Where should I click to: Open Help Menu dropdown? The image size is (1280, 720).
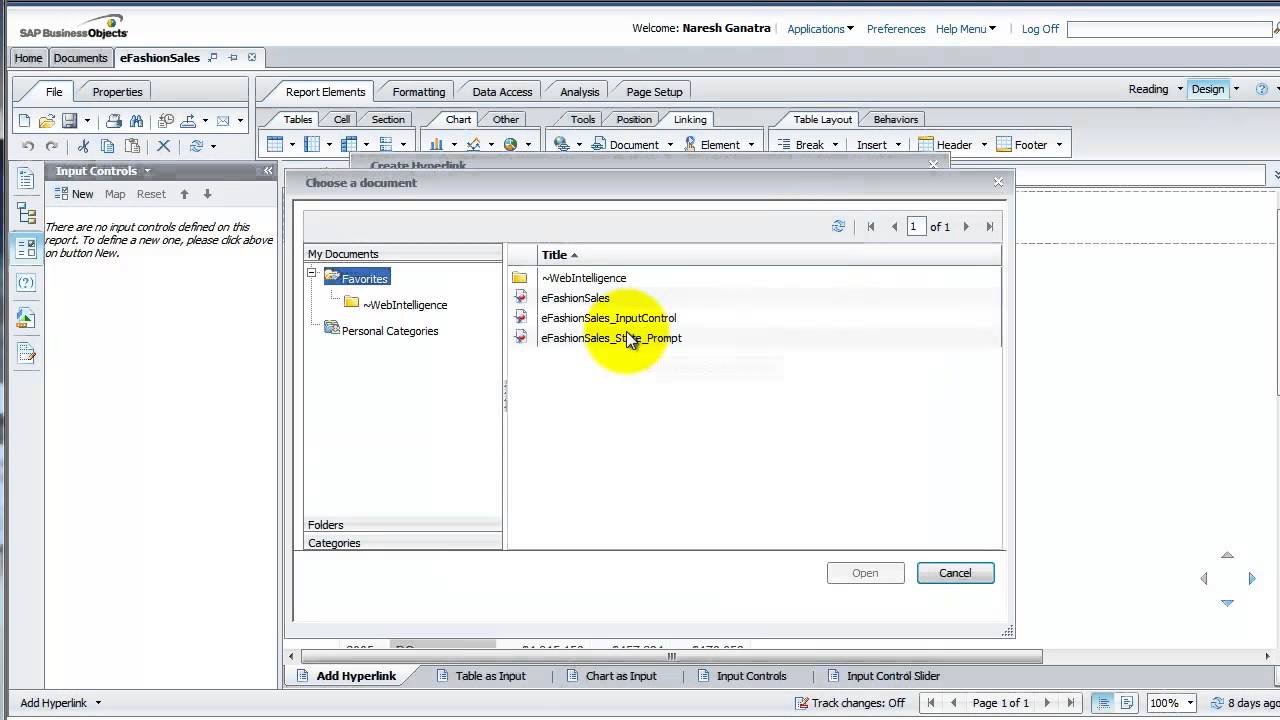[x=965, y=29]
